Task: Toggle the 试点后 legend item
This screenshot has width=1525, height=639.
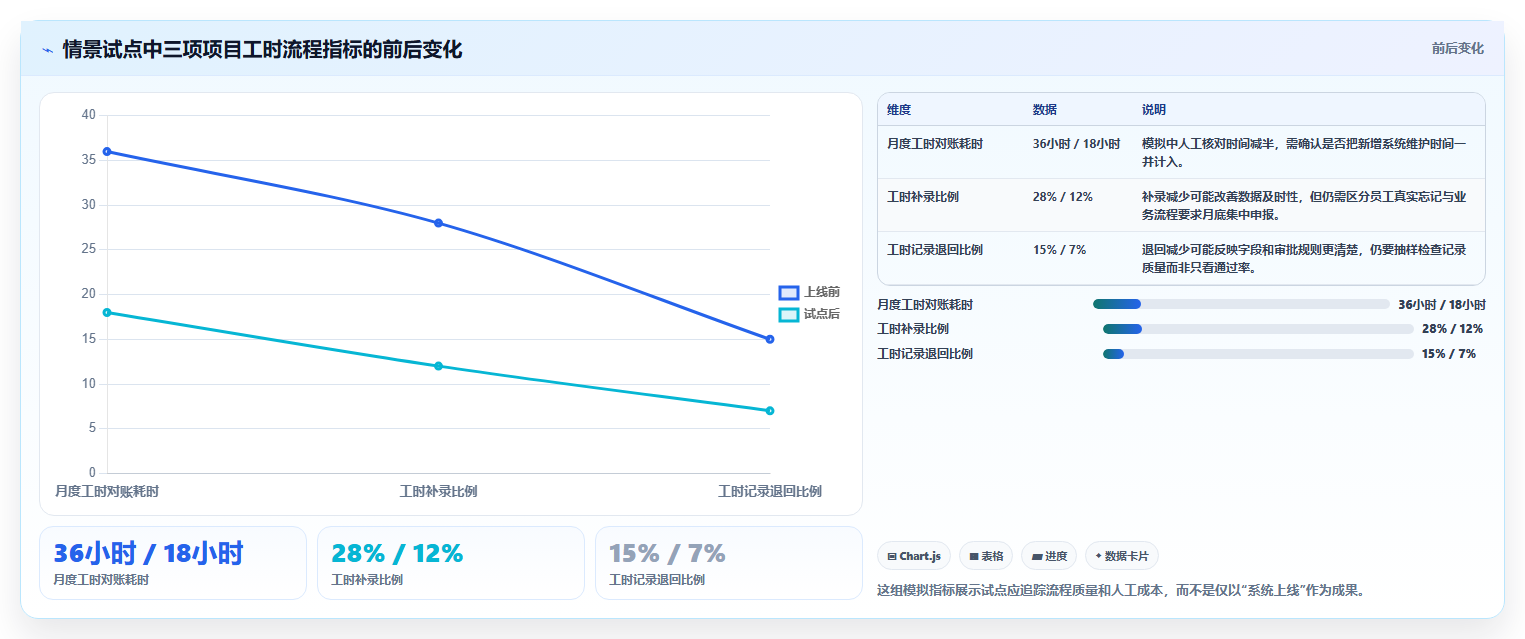Action: tap(809, 314)
